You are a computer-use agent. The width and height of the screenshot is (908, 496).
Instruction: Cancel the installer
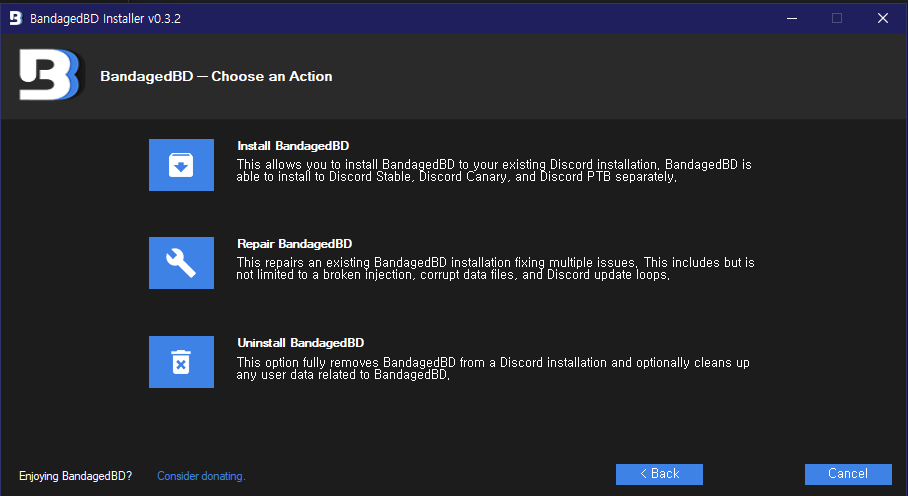[x=848, y=474]
